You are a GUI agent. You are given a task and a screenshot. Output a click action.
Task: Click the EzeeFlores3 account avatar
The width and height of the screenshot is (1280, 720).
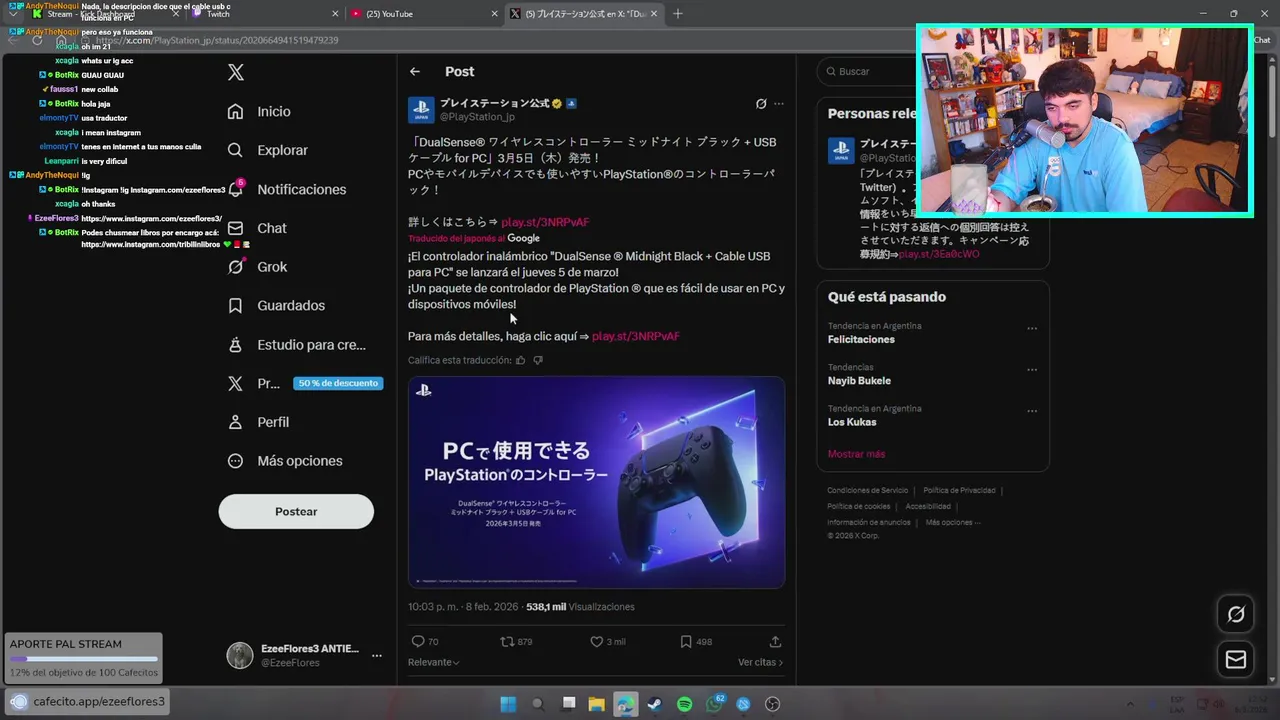tap(240, 655)
